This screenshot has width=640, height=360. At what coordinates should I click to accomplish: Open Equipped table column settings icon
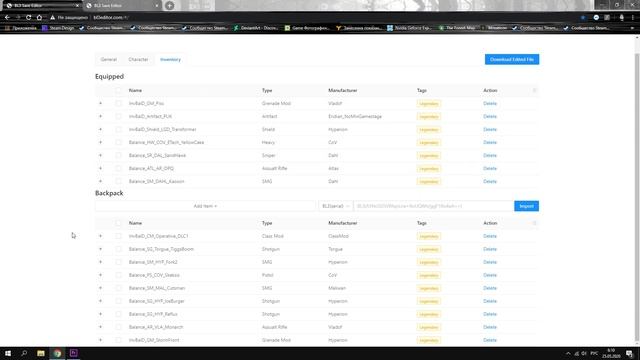tap(534, 91)
